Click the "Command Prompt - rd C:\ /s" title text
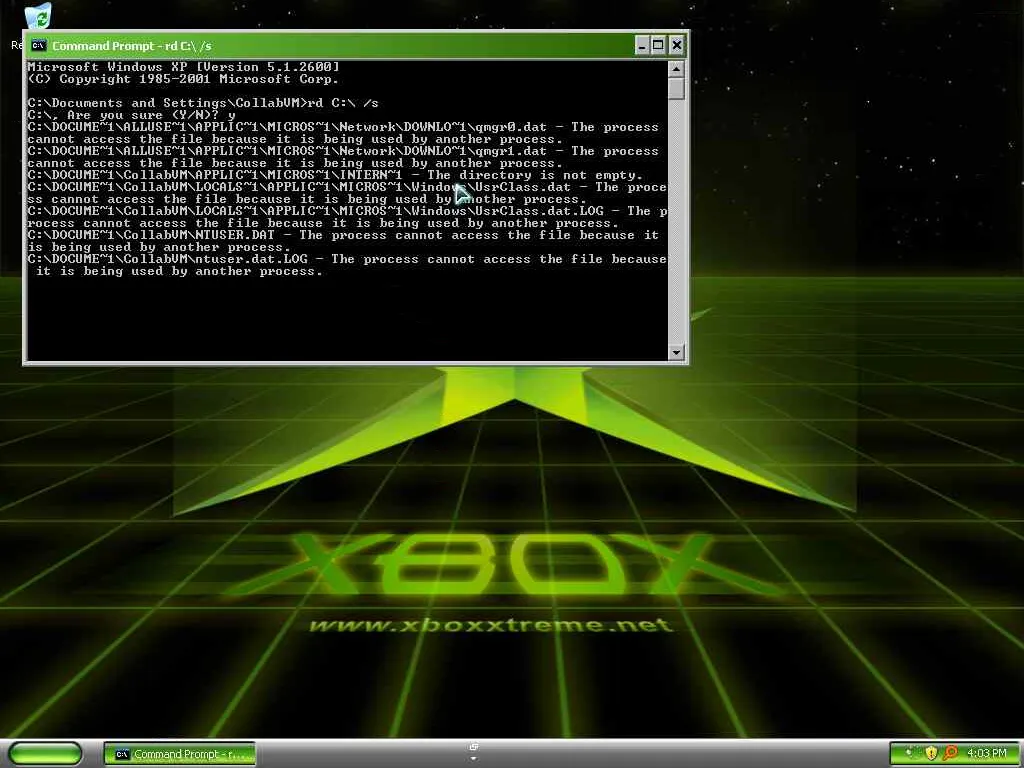Image resolution: width=1024 pixels, height=768 pixels. [x=132, y=46]
